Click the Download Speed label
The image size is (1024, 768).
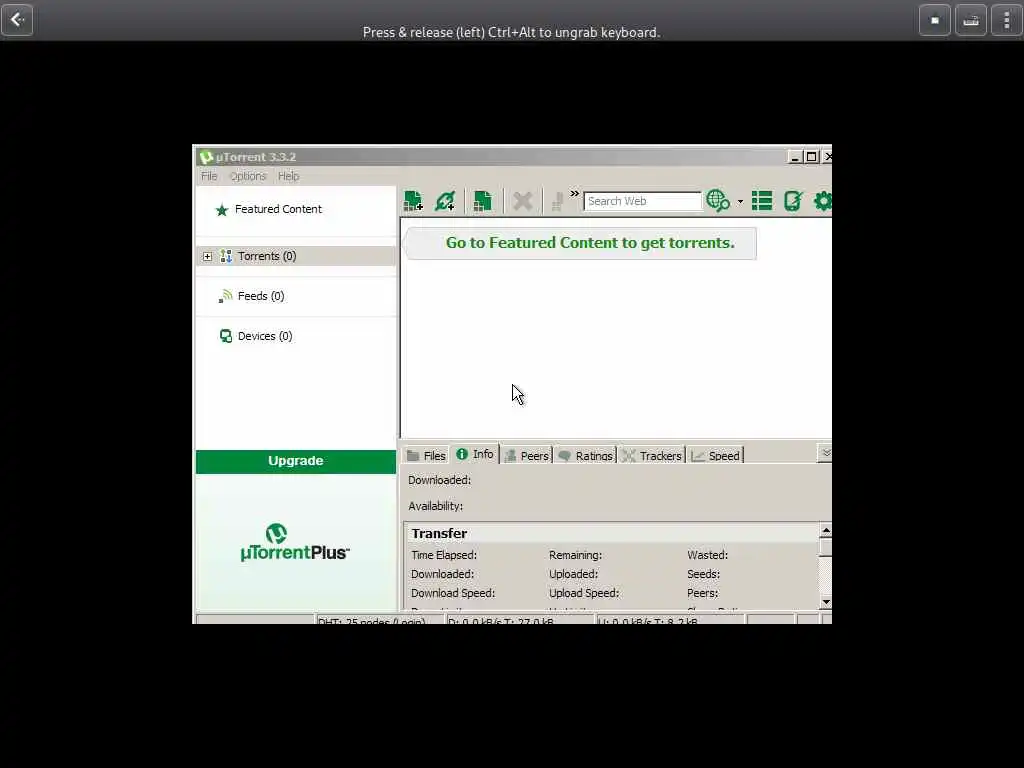click(x=453, y=593)
